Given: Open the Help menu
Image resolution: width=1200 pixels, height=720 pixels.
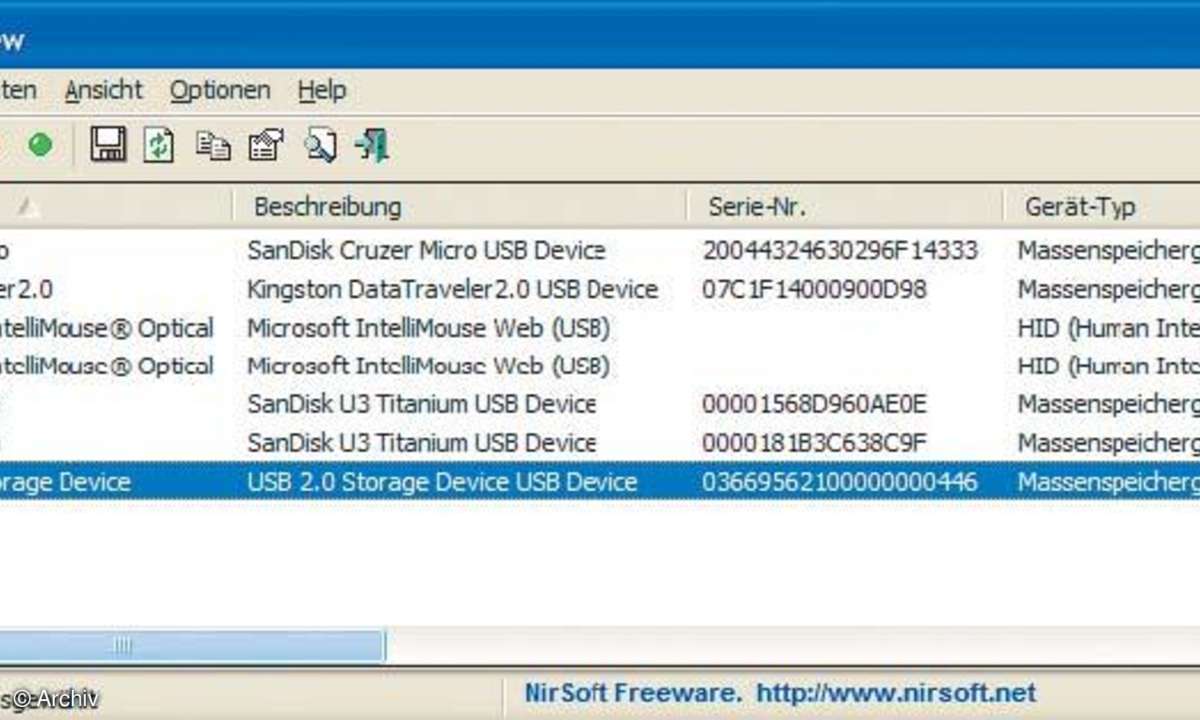Looking at the screenshot, I should [x=321, y=90].
